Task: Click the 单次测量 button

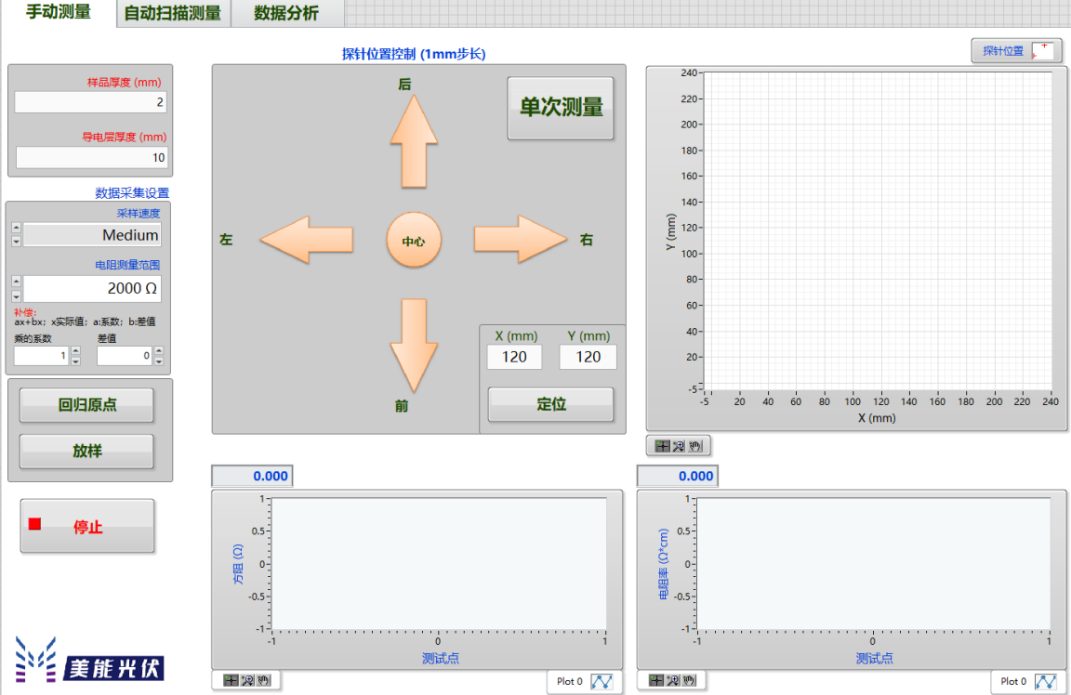Action: (x=561, y=108)
